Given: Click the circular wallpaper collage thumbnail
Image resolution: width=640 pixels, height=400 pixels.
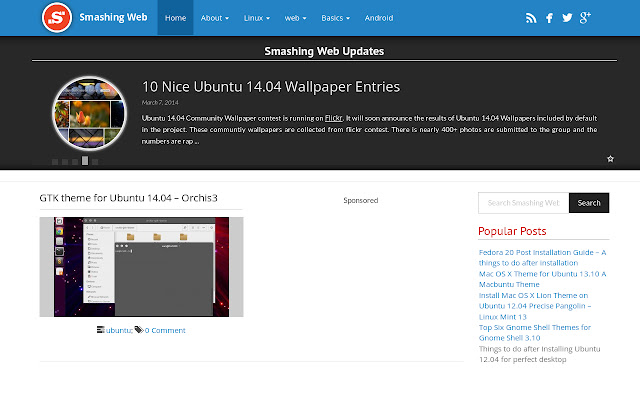Looking at the screenshot, I should (x=90, y=113).
